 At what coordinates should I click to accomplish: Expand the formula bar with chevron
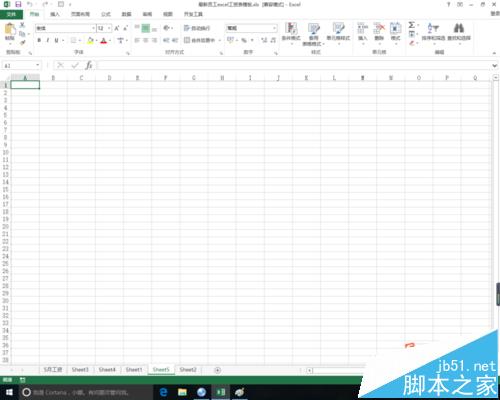click(494, 66)
